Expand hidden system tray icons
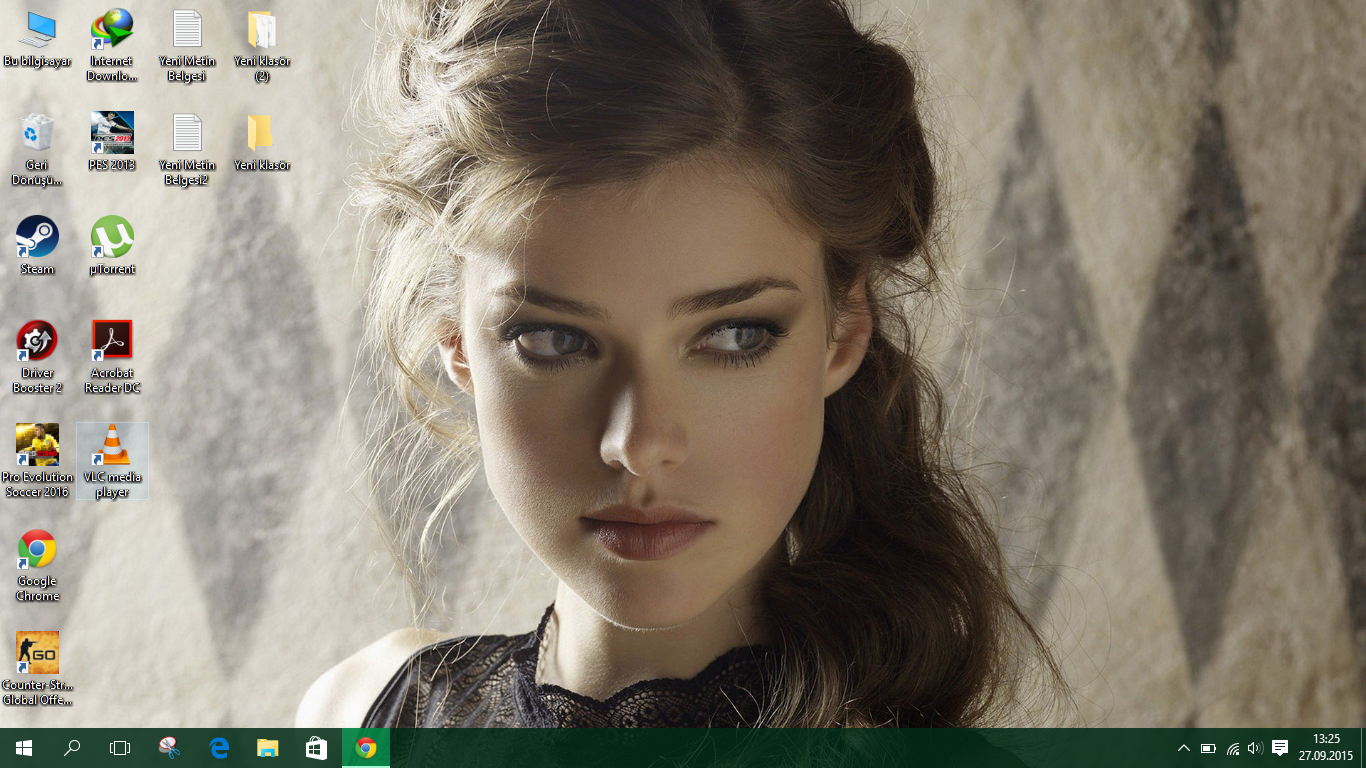This screenshot has height=768, width=1366. tap(1184, 748)
